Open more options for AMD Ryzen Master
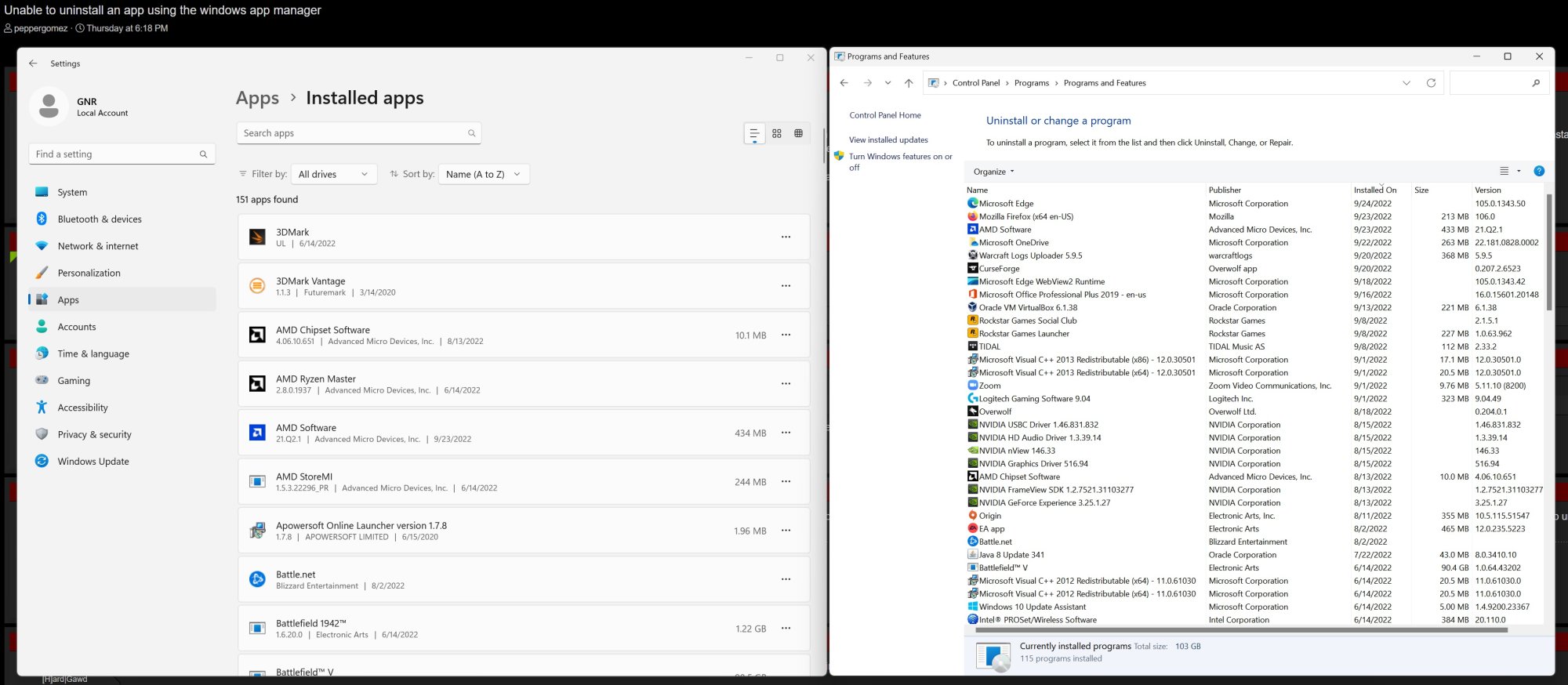 [x=786, y=384]
